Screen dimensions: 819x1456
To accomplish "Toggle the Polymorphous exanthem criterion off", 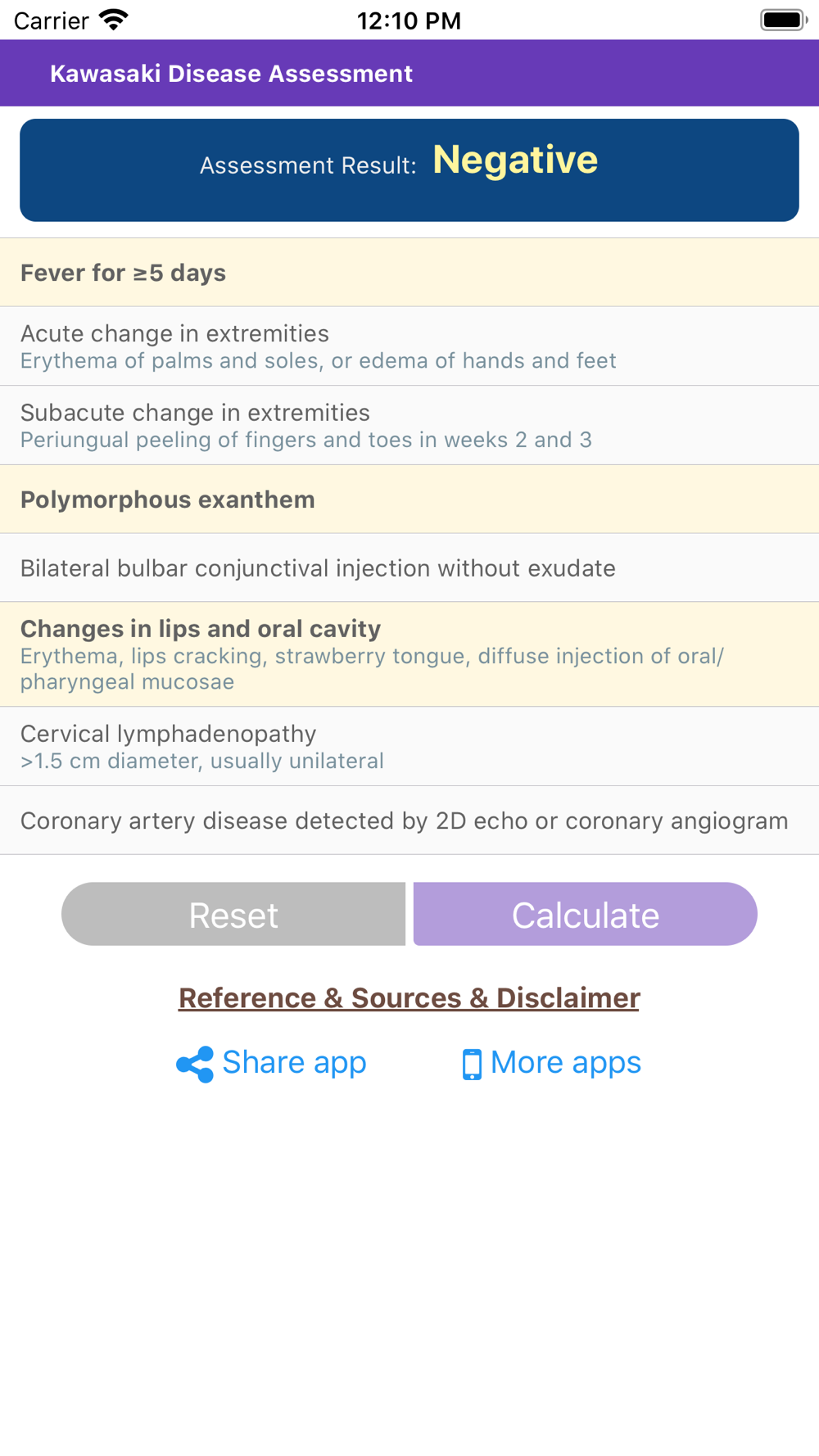I will pyautogui.click(x=409, y=500).
